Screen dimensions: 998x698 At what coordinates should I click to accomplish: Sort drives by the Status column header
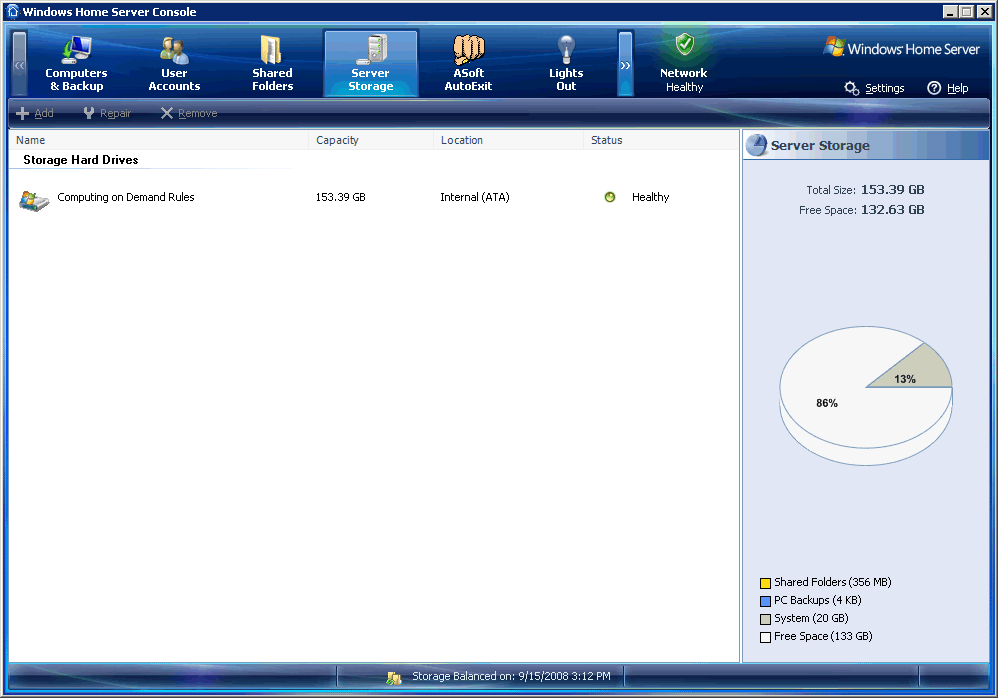pos(661,140)
